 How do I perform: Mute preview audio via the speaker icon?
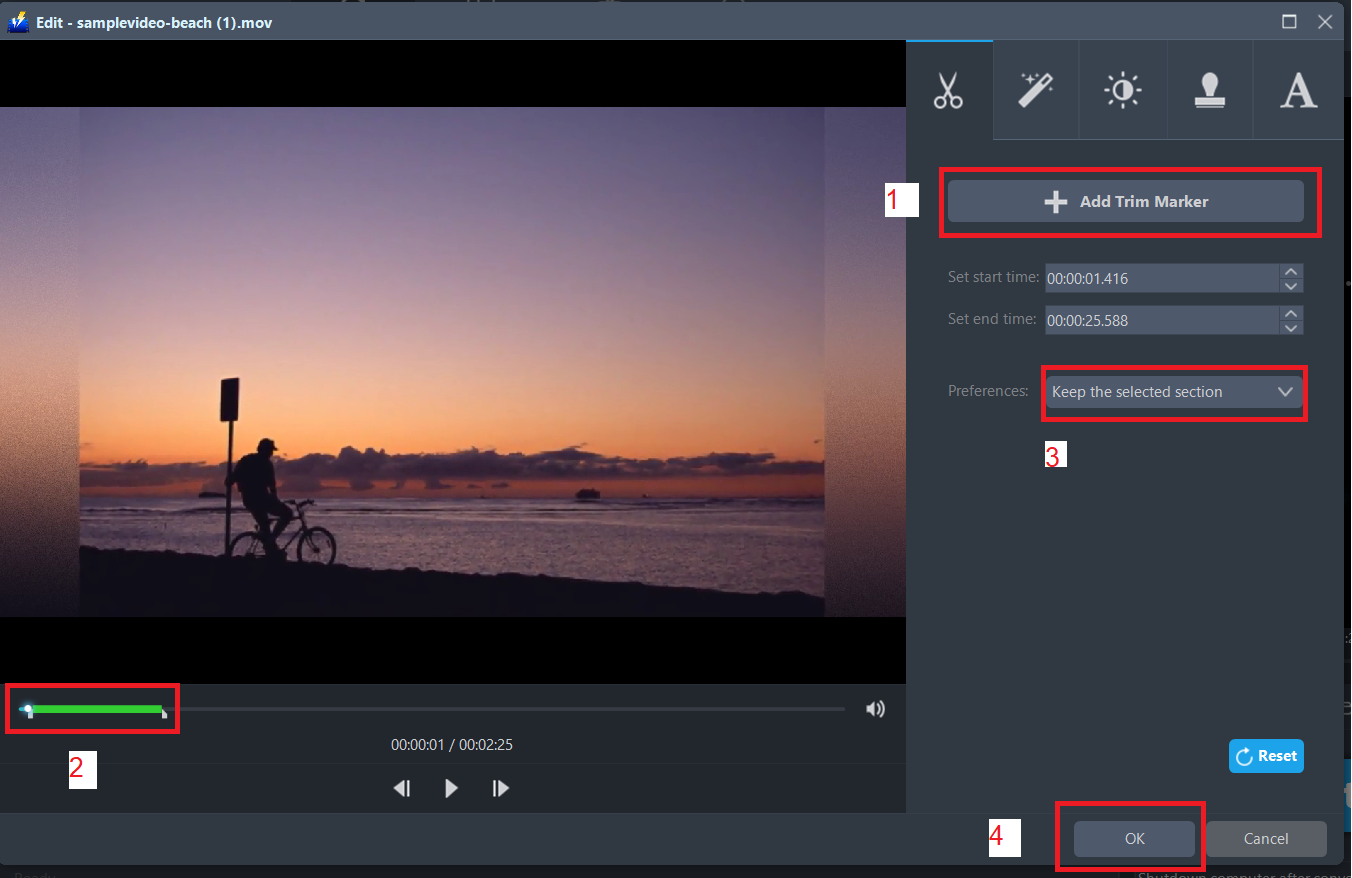875,708
